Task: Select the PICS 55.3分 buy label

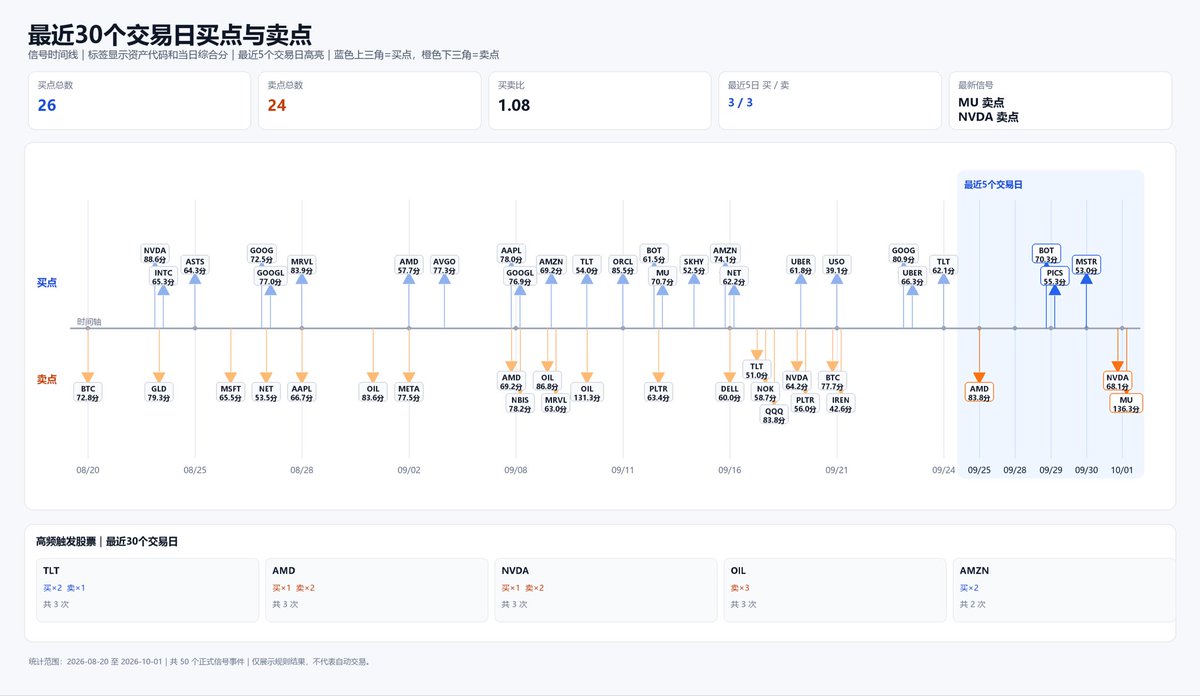Action: (x=1054, y=277)
